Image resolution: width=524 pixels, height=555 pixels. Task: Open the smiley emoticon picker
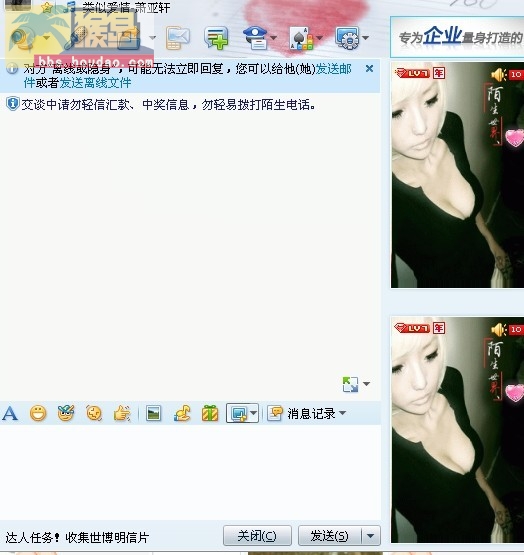click(x=38, y=413)
